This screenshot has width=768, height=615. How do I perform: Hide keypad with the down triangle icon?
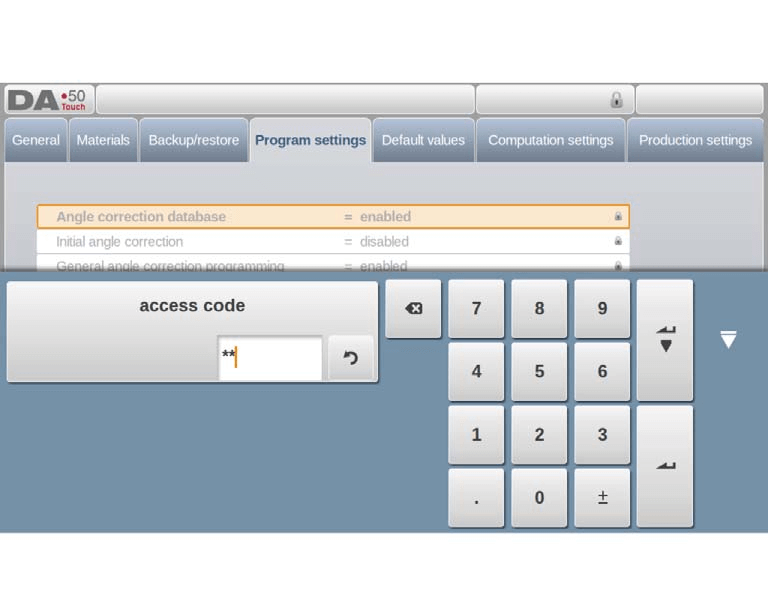point(728,340)
